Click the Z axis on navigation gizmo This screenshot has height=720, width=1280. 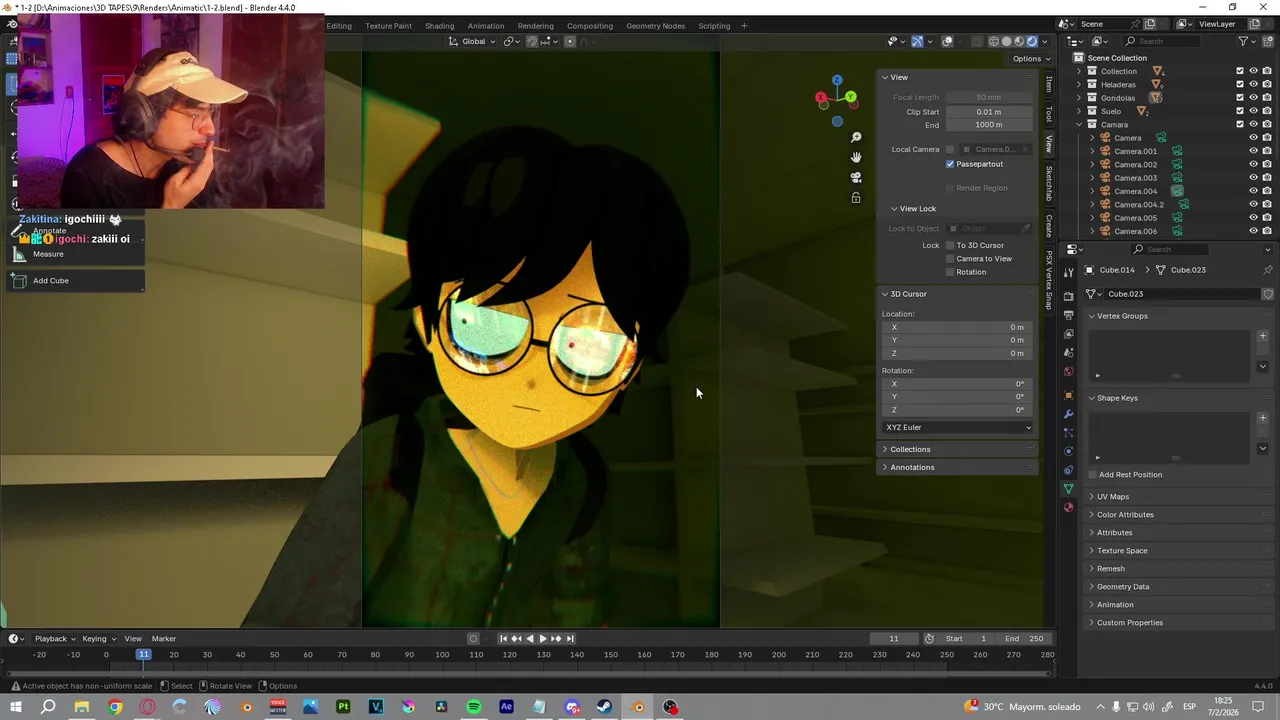coord(837,80)
